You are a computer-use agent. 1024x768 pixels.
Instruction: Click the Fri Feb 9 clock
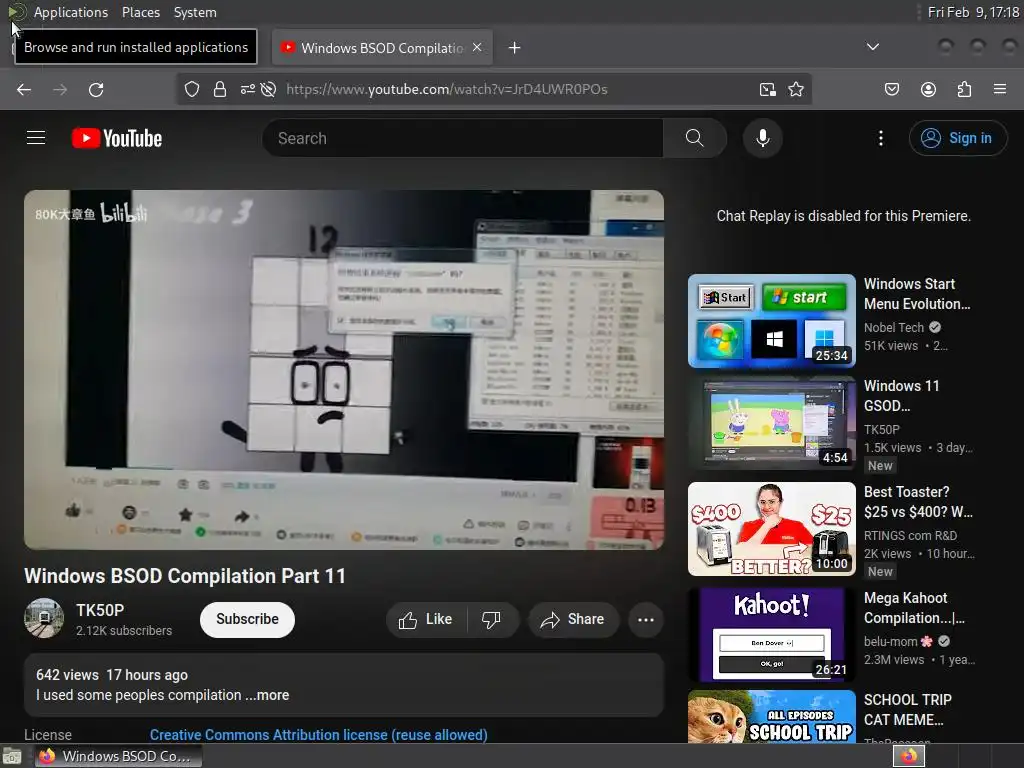(x=973, y=12)
